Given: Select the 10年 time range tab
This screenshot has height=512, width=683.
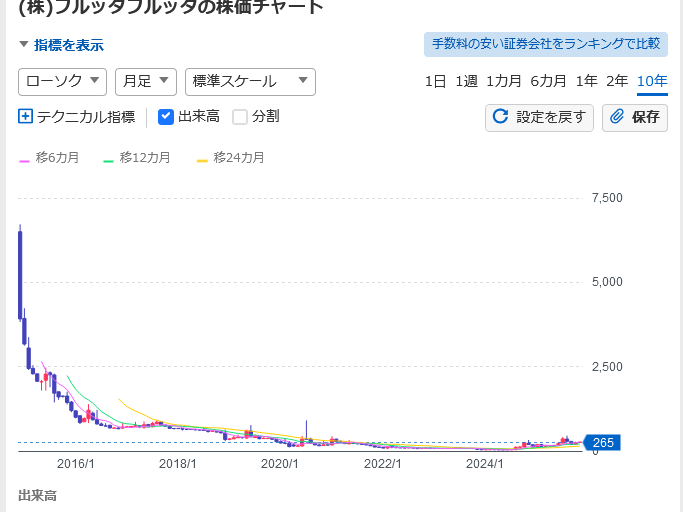Looking at the screenshot, I should pos(652,82).
